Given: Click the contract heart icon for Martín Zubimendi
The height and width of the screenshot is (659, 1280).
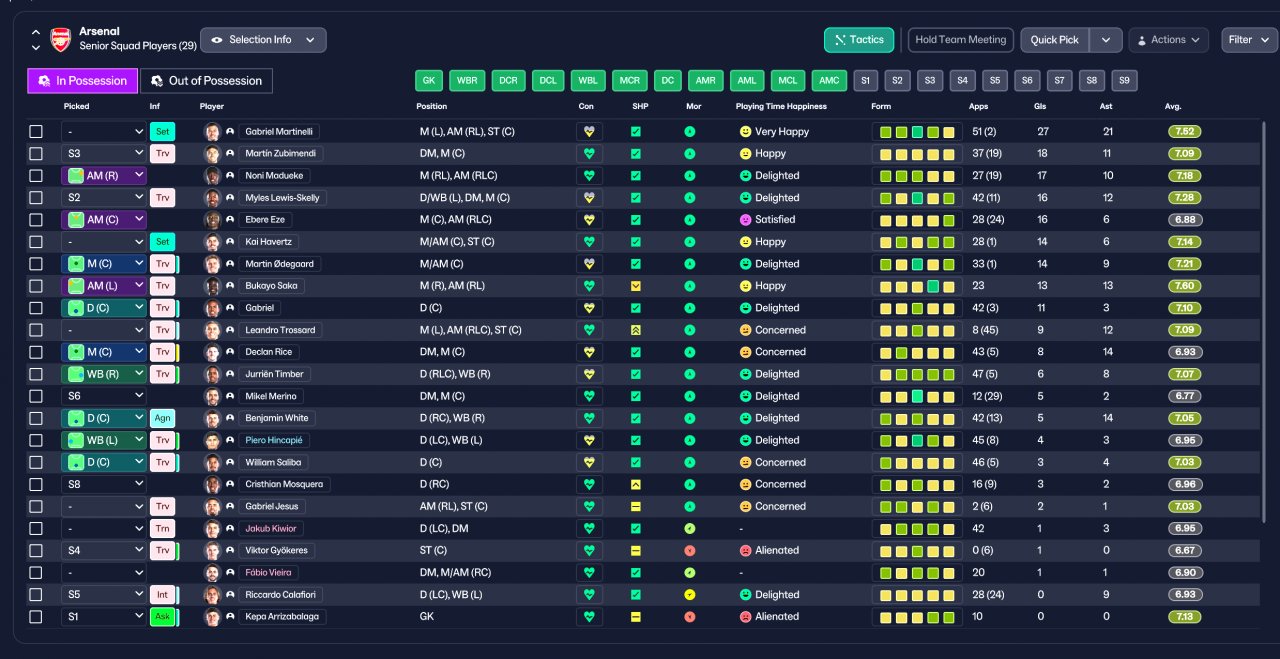Looking at the screenshot, I should (x=589, y=153).
